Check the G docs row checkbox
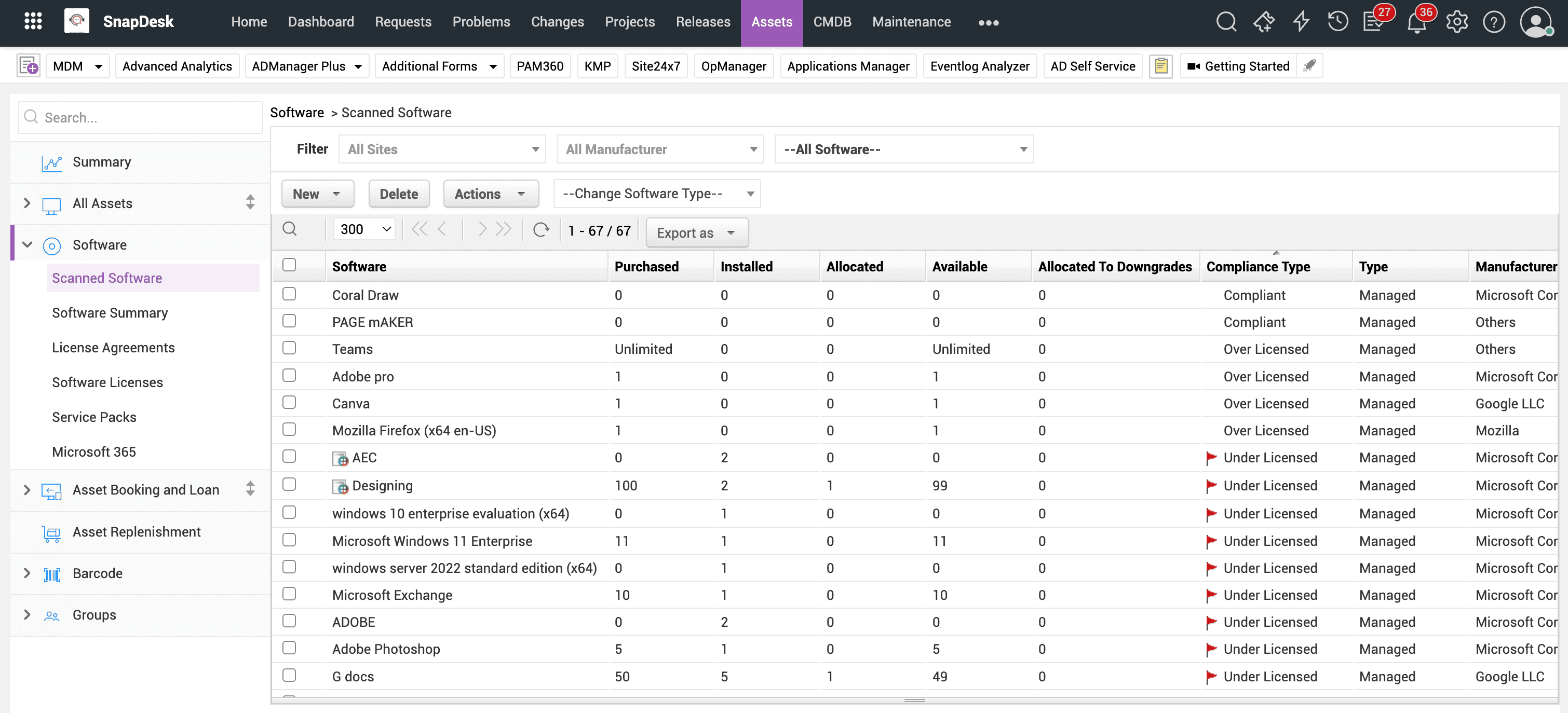This screenshot has height=713, width=1568. [289, 675]
